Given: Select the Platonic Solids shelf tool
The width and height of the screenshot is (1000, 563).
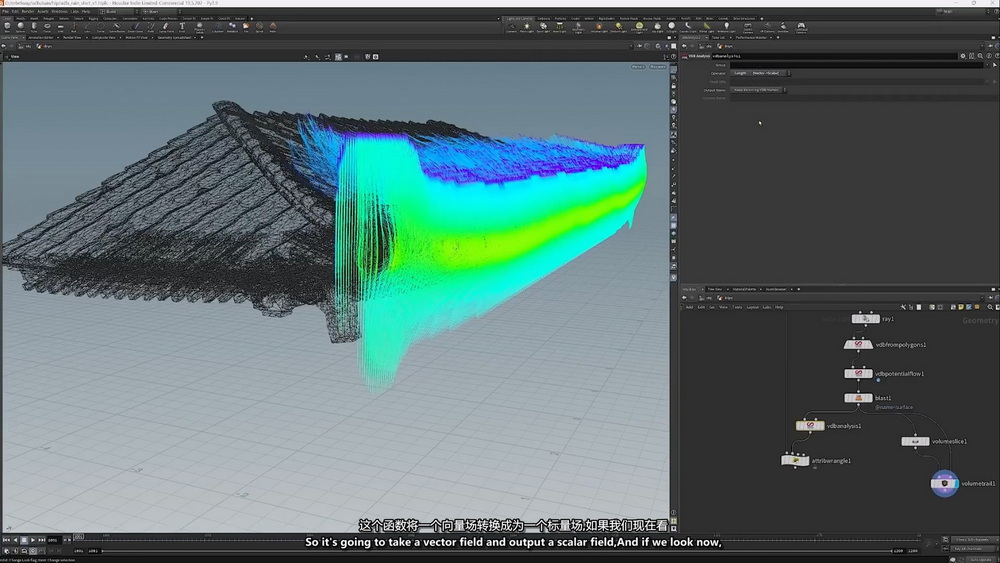Looking at the screenshot, I should tap(199, 27).
